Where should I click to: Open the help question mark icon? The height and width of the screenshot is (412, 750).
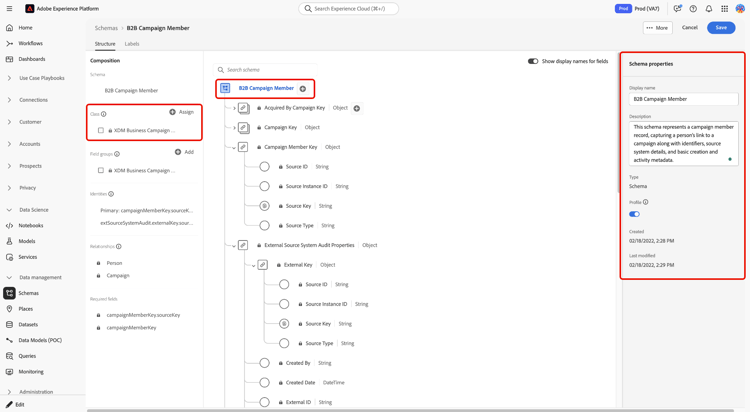point(693,9)
